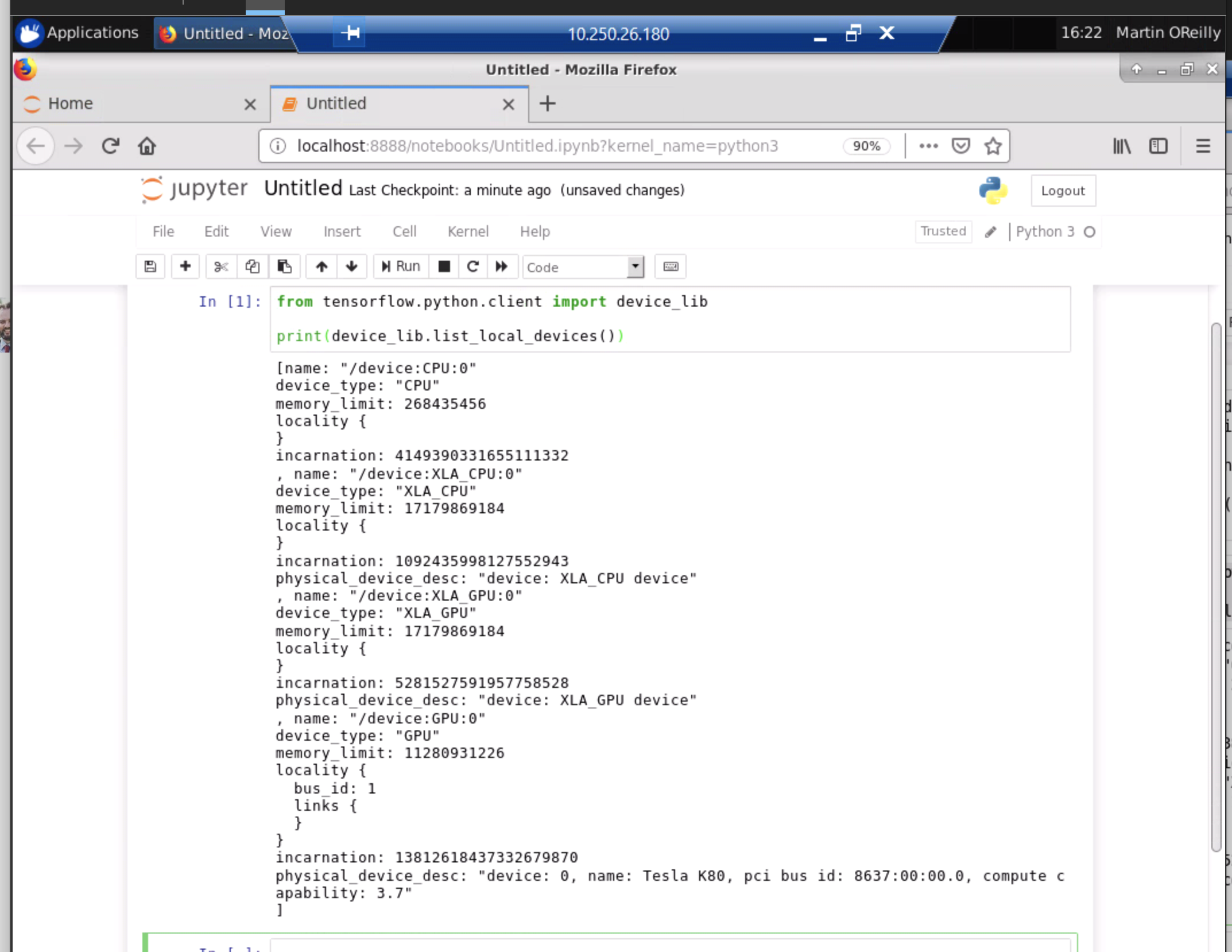This screenshot has width=1232, height=952.
Task: Click the Logout button
Action: [x=1063, y=190]
